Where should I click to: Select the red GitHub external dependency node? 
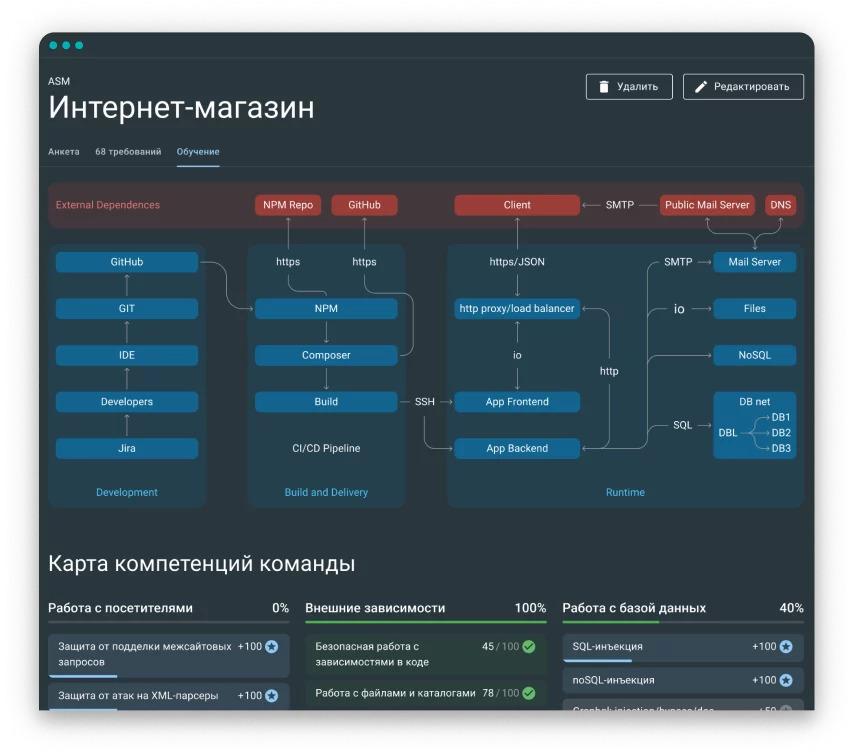tap(364, 205)
